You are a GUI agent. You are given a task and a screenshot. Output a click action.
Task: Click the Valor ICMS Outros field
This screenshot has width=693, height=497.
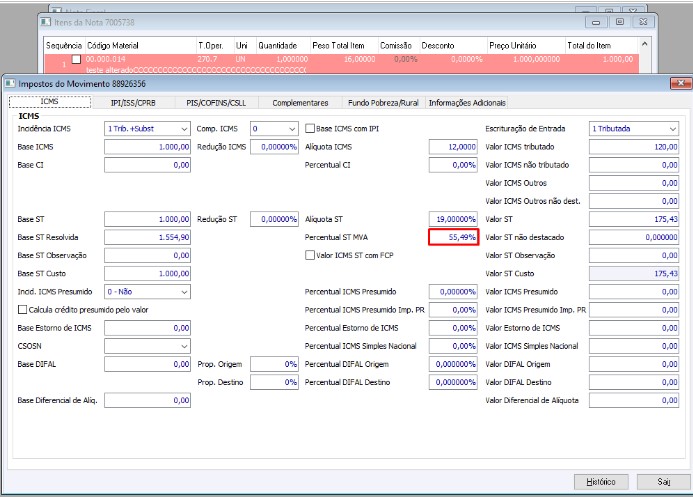634,183
